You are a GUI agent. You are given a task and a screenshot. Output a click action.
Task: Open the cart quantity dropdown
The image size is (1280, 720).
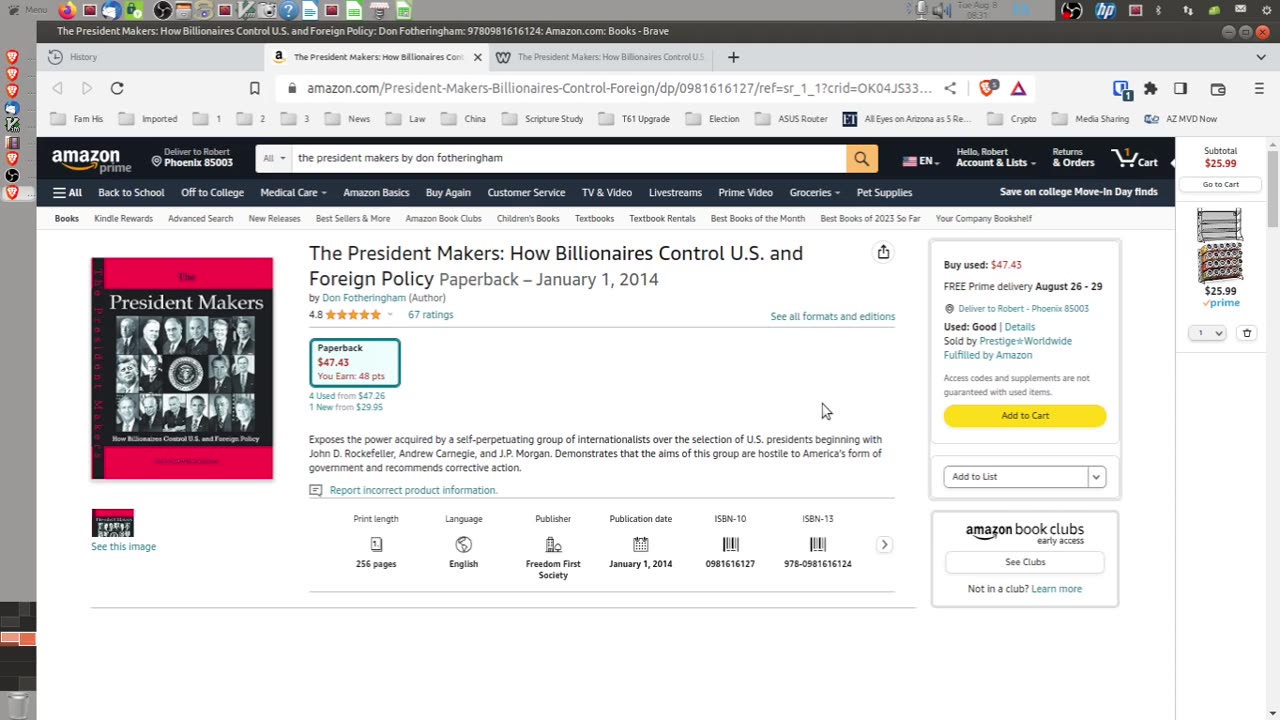coord(1207,333)
